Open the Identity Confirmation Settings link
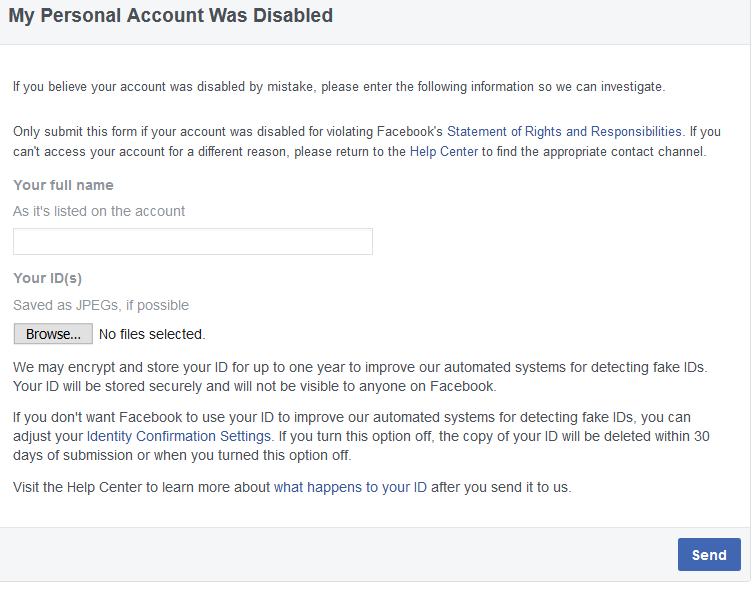754x591 pixels. click(178, 436)
